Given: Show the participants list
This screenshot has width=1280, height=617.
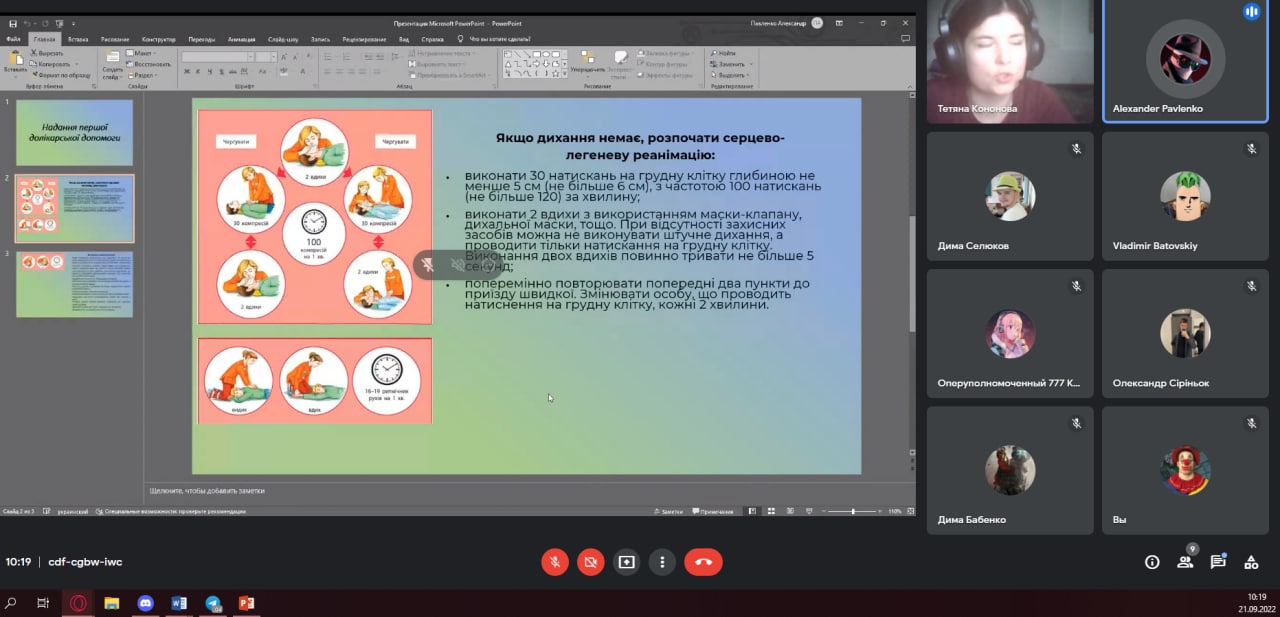Looking at the screenshot, I should (x=1185, y=562).
